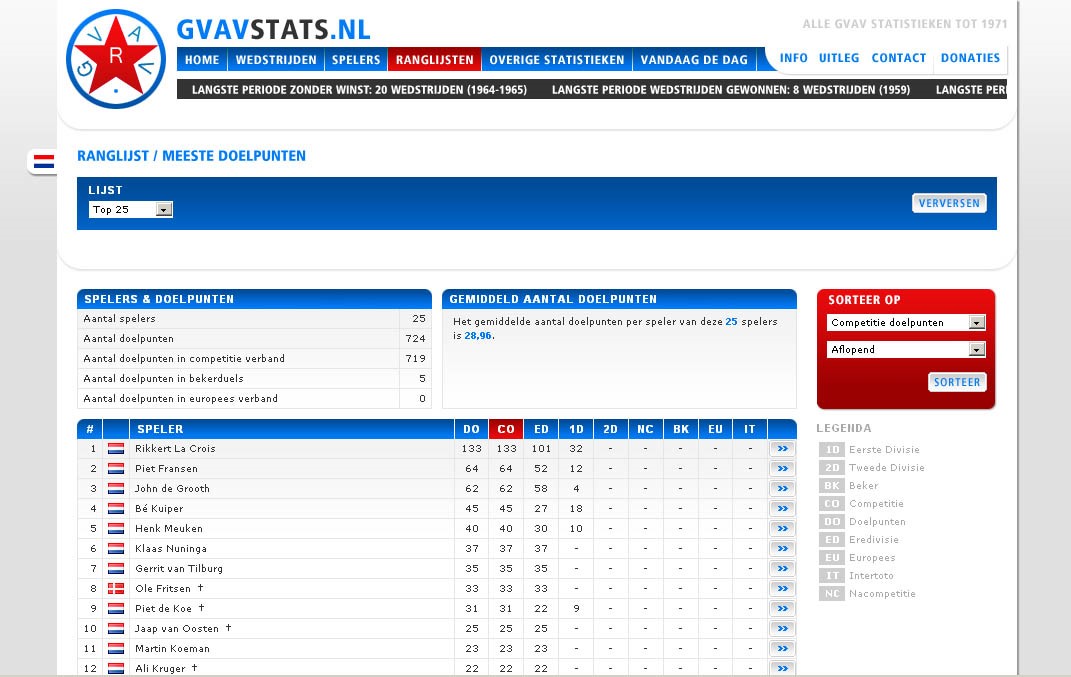Screen dimensions: 1071x677
Task: Go to the Wedstrijden menu
Action: point(276,60)
